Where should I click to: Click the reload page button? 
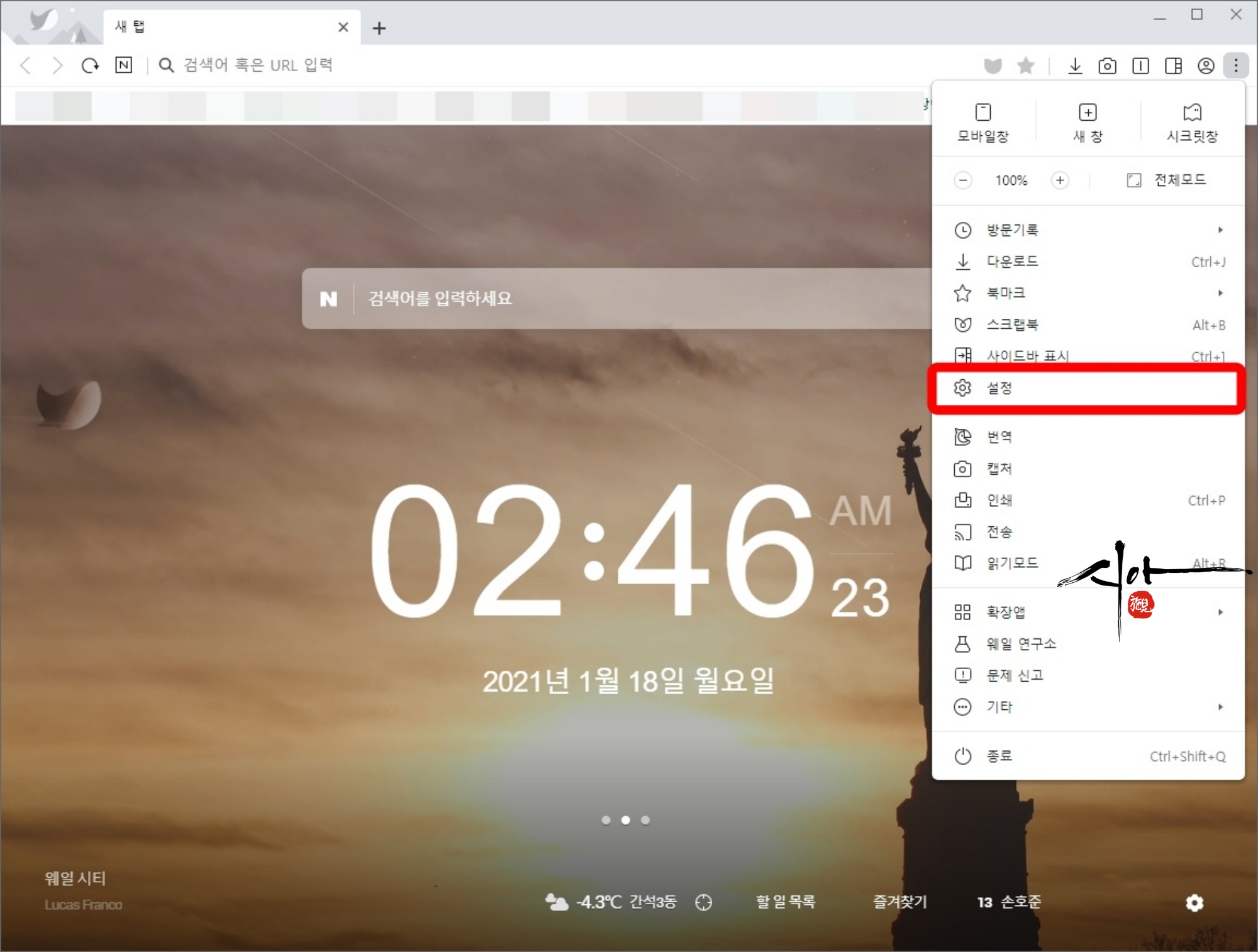click(x=90, y=65)
